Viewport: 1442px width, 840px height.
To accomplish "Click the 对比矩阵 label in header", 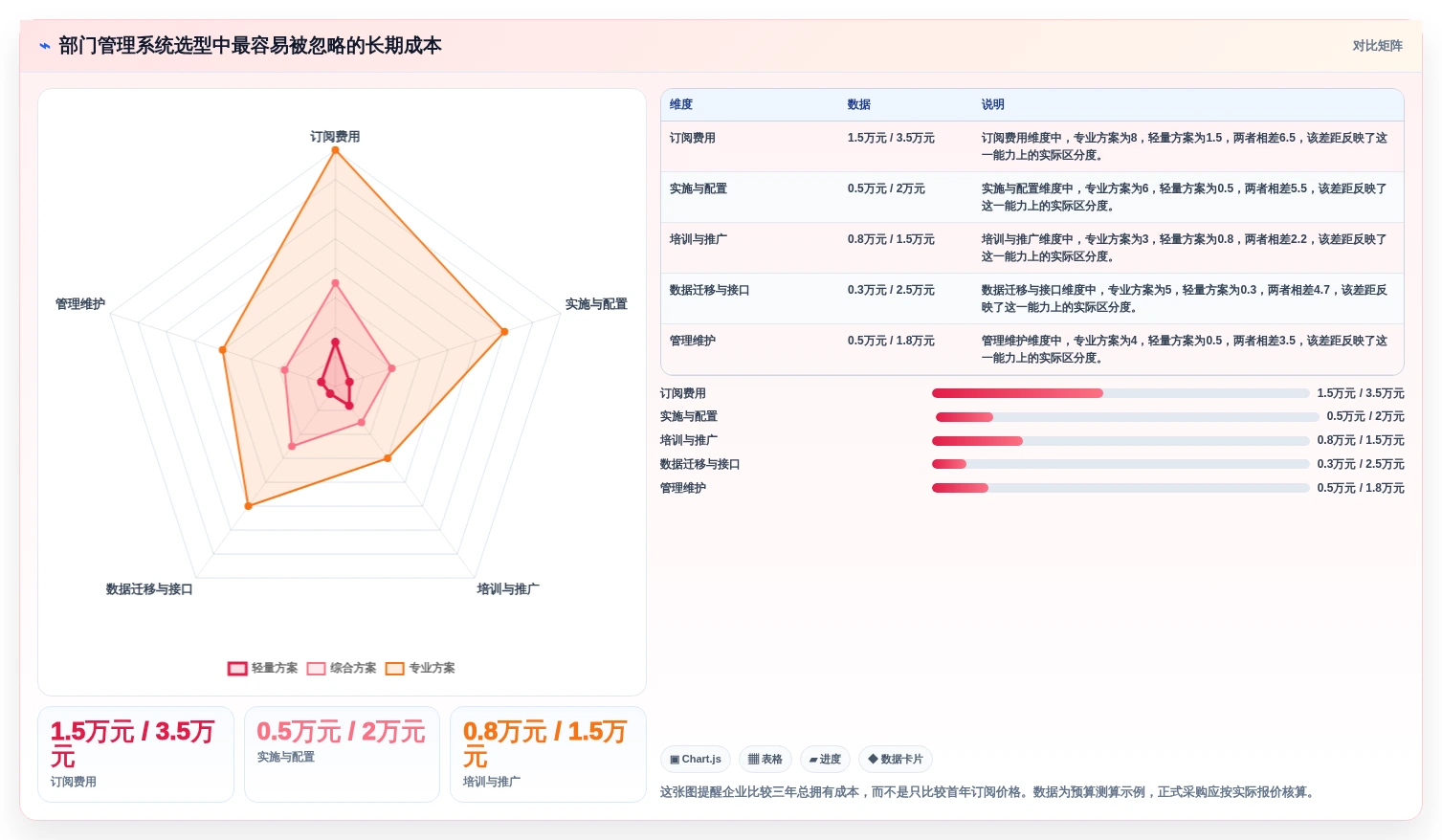I will click(x=1377, y=46).
